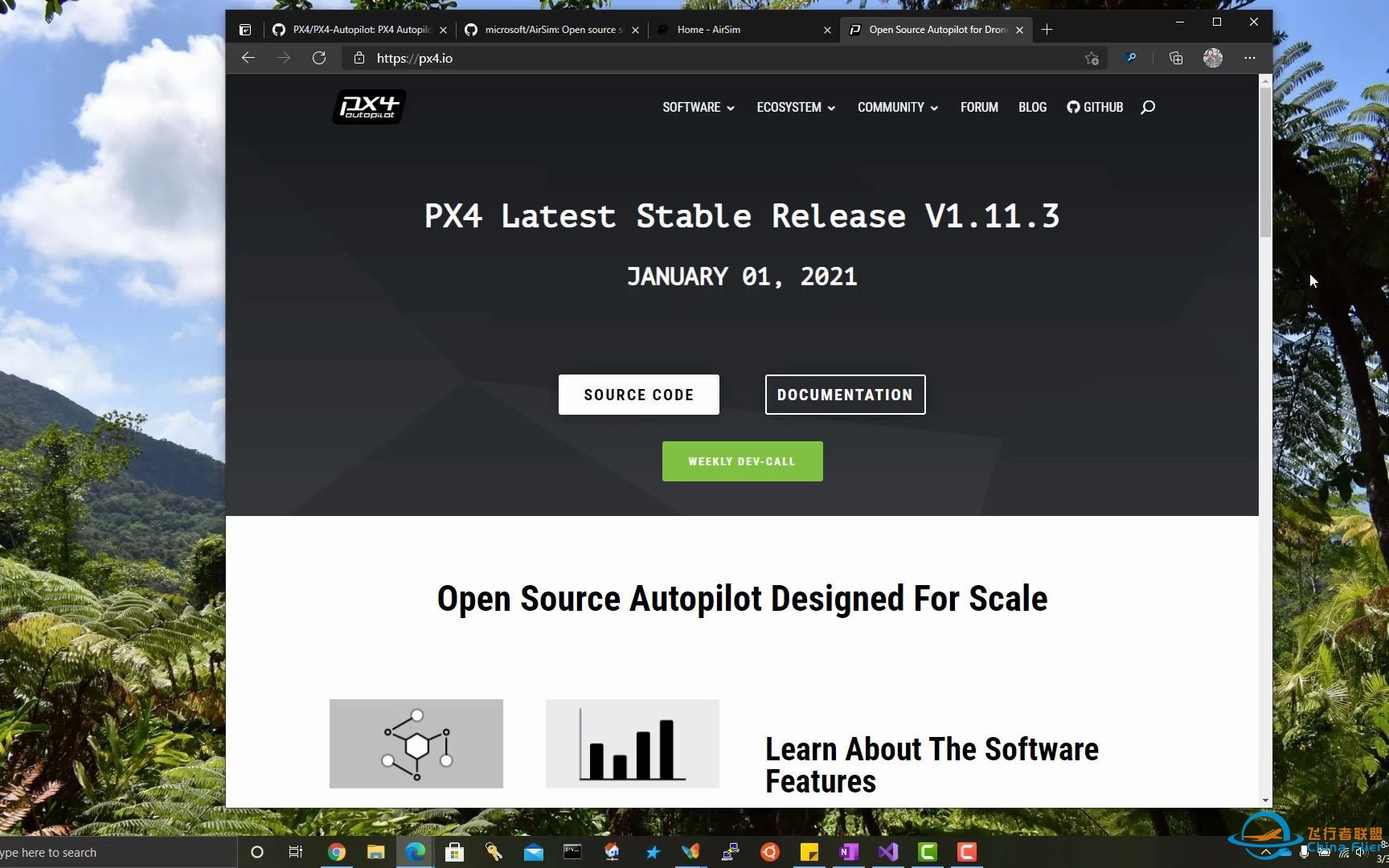Open the Ubuntu taskbar icon
Image resolution: width=1389 pixels, height=868 pixels.
770,852
